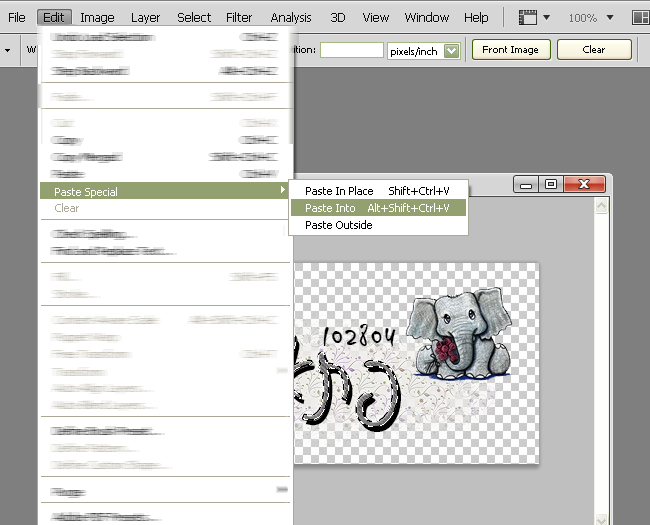
Task: Click the resolution input field
Action: [352, 50]
